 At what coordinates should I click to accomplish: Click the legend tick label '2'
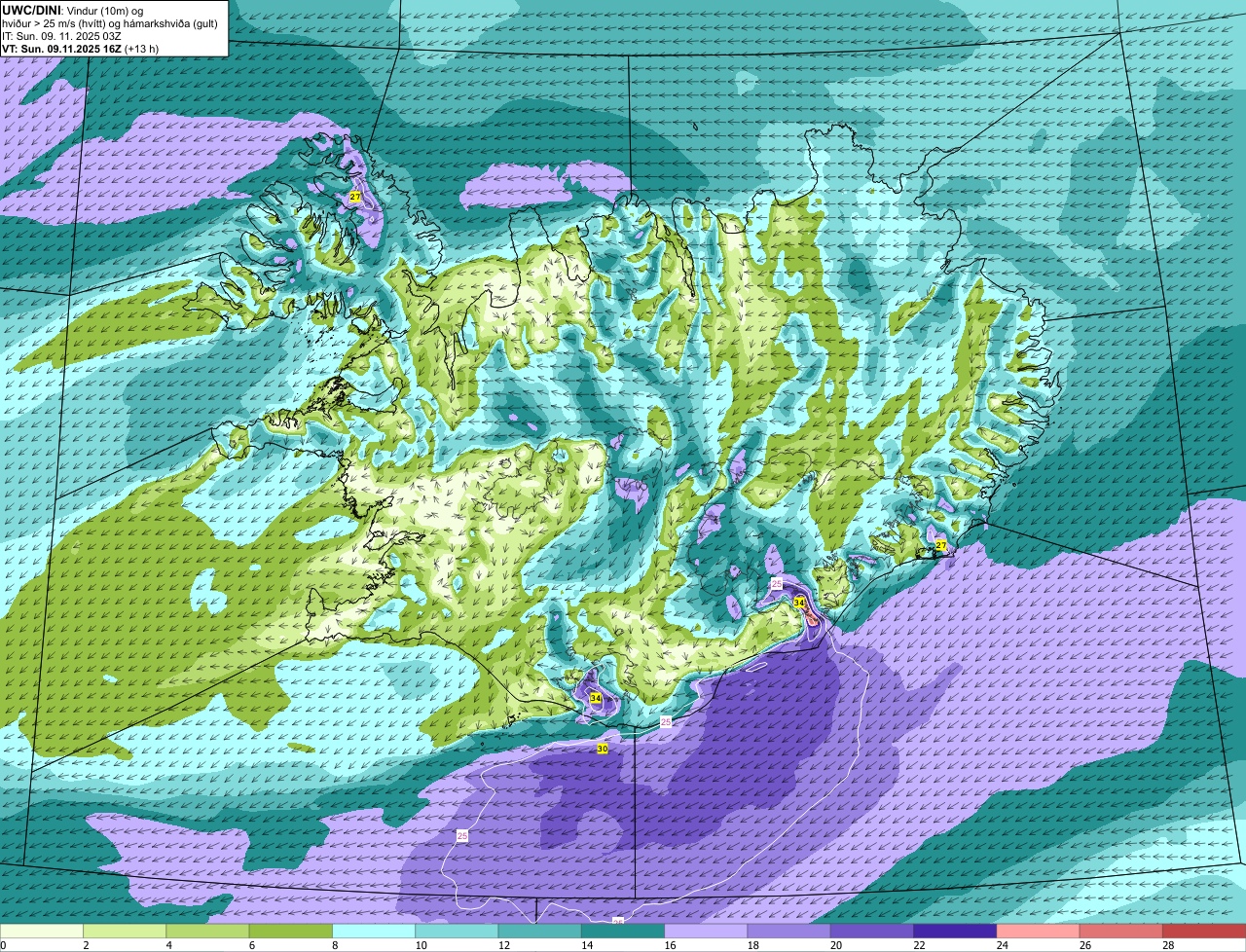point(86,945)
